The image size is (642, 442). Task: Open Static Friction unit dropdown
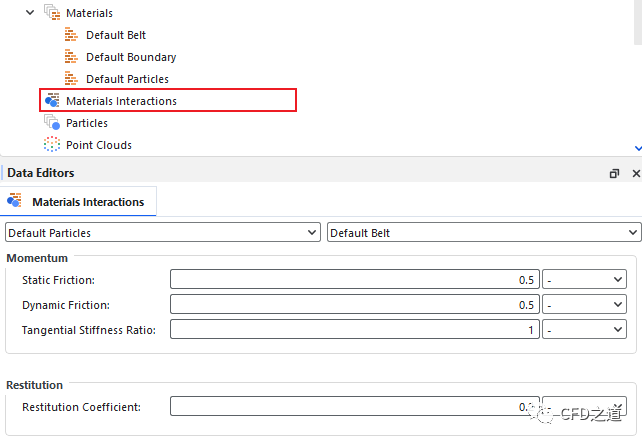[584, 280]
